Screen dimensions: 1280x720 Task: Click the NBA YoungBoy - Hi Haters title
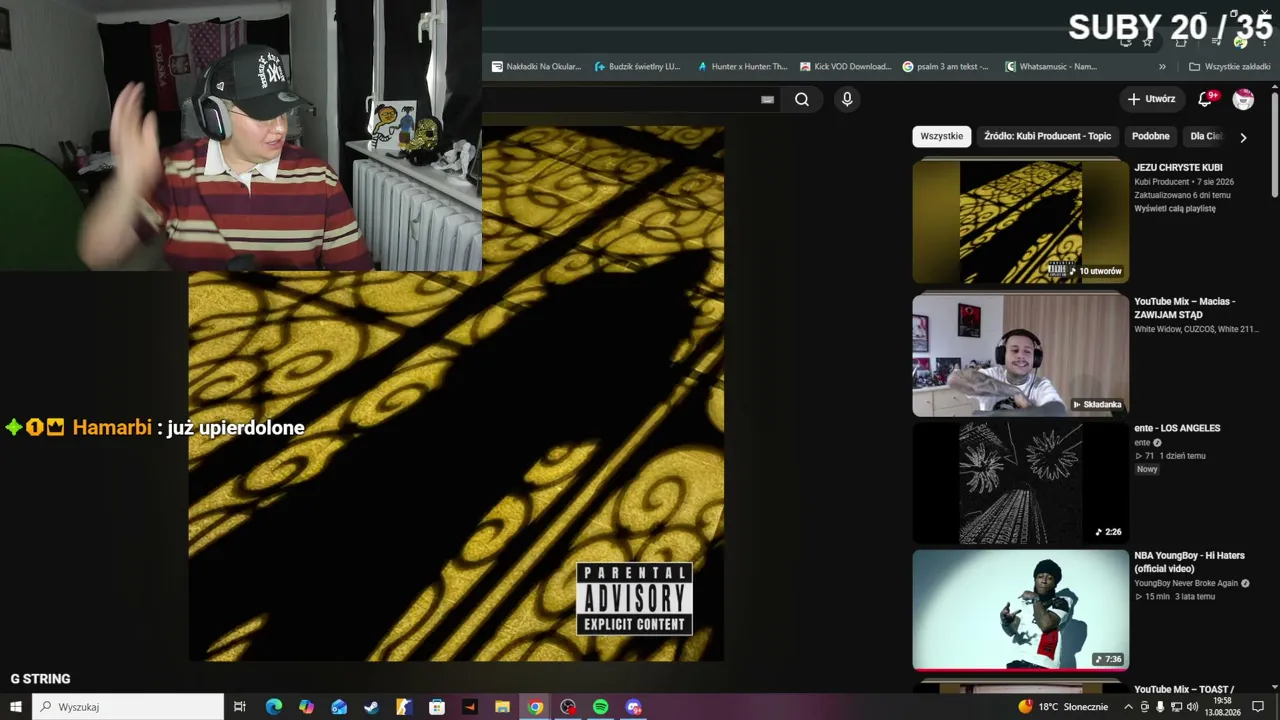[1189, 562]
